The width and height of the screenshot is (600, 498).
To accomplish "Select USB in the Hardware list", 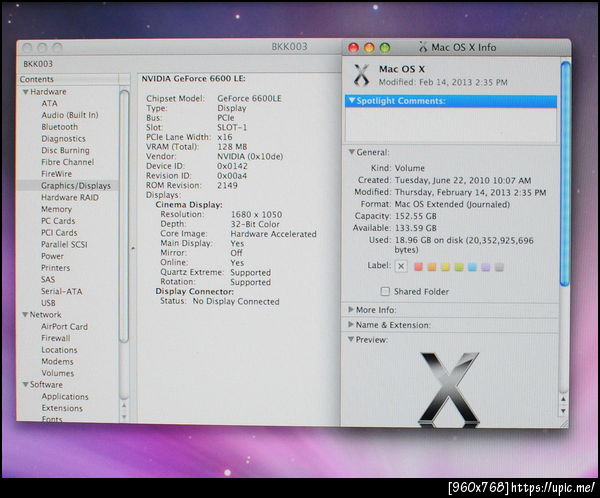I will (48, 303).
